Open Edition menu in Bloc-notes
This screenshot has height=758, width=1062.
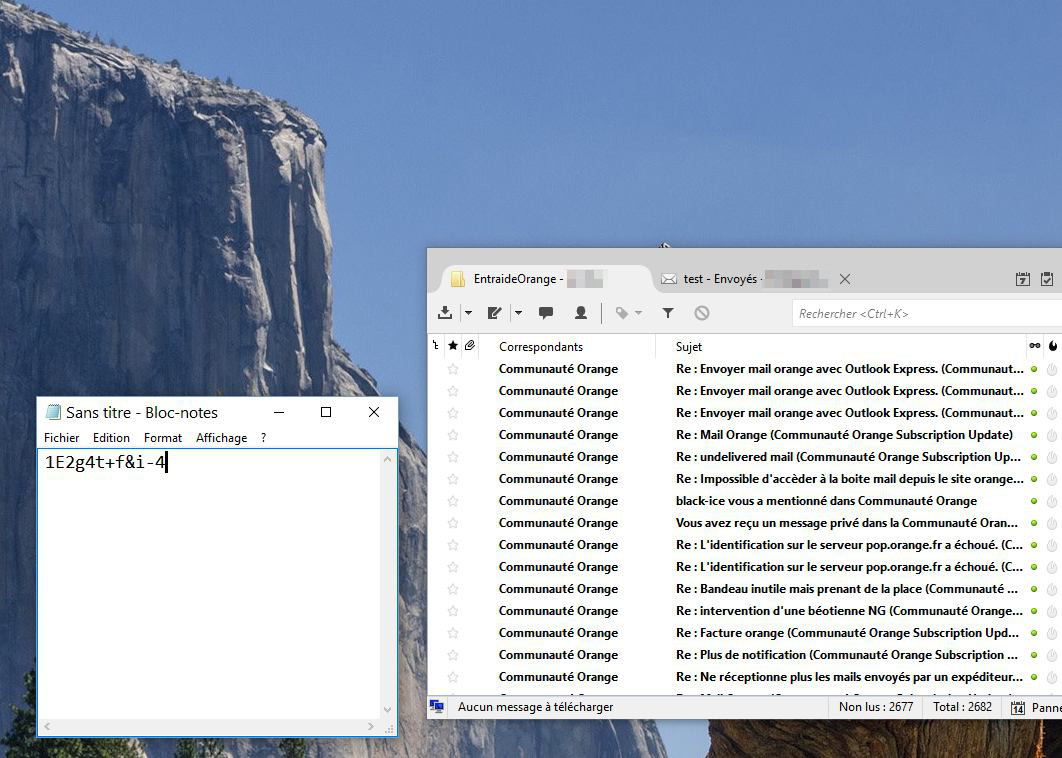[x=111, y=438]
